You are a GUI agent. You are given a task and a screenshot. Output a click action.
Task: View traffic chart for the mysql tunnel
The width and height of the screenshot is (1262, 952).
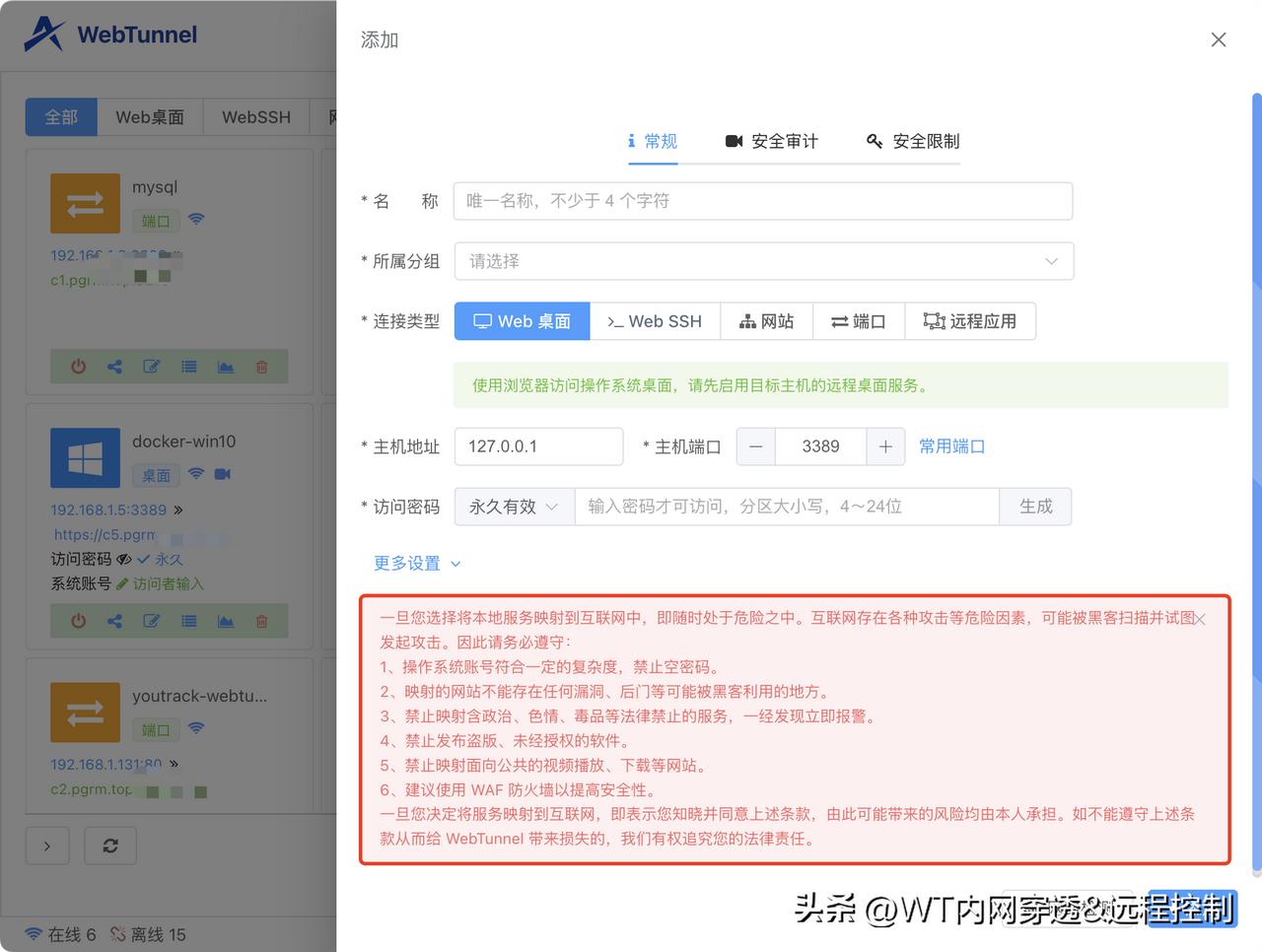pos(226,366)
